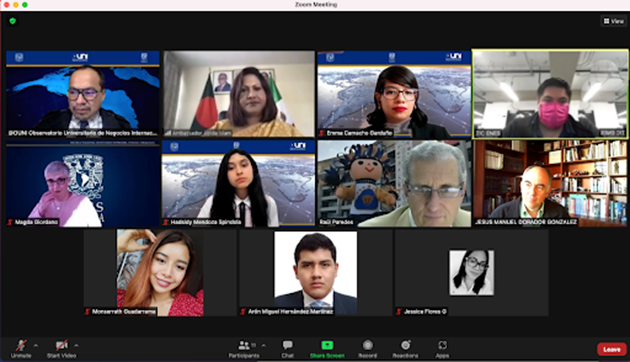This screenshot has width=630, height=362.
Task: Open the Chat icon
Action: coord(287,345)
